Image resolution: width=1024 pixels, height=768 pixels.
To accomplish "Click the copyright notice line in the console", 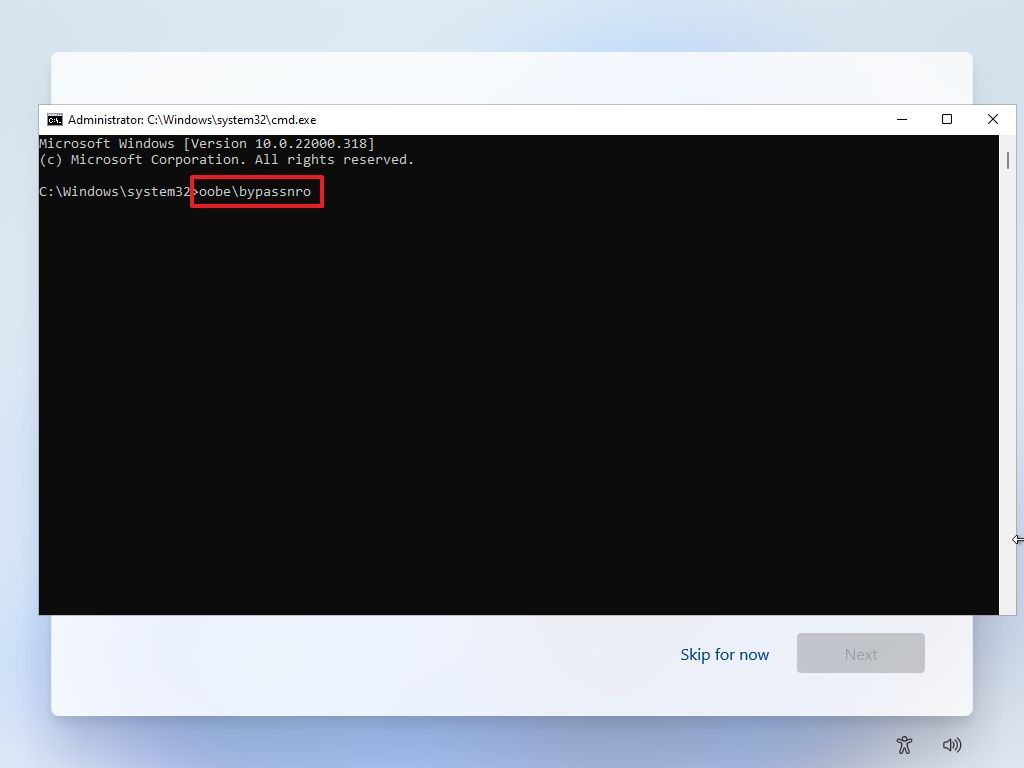I will pos(226,159).
